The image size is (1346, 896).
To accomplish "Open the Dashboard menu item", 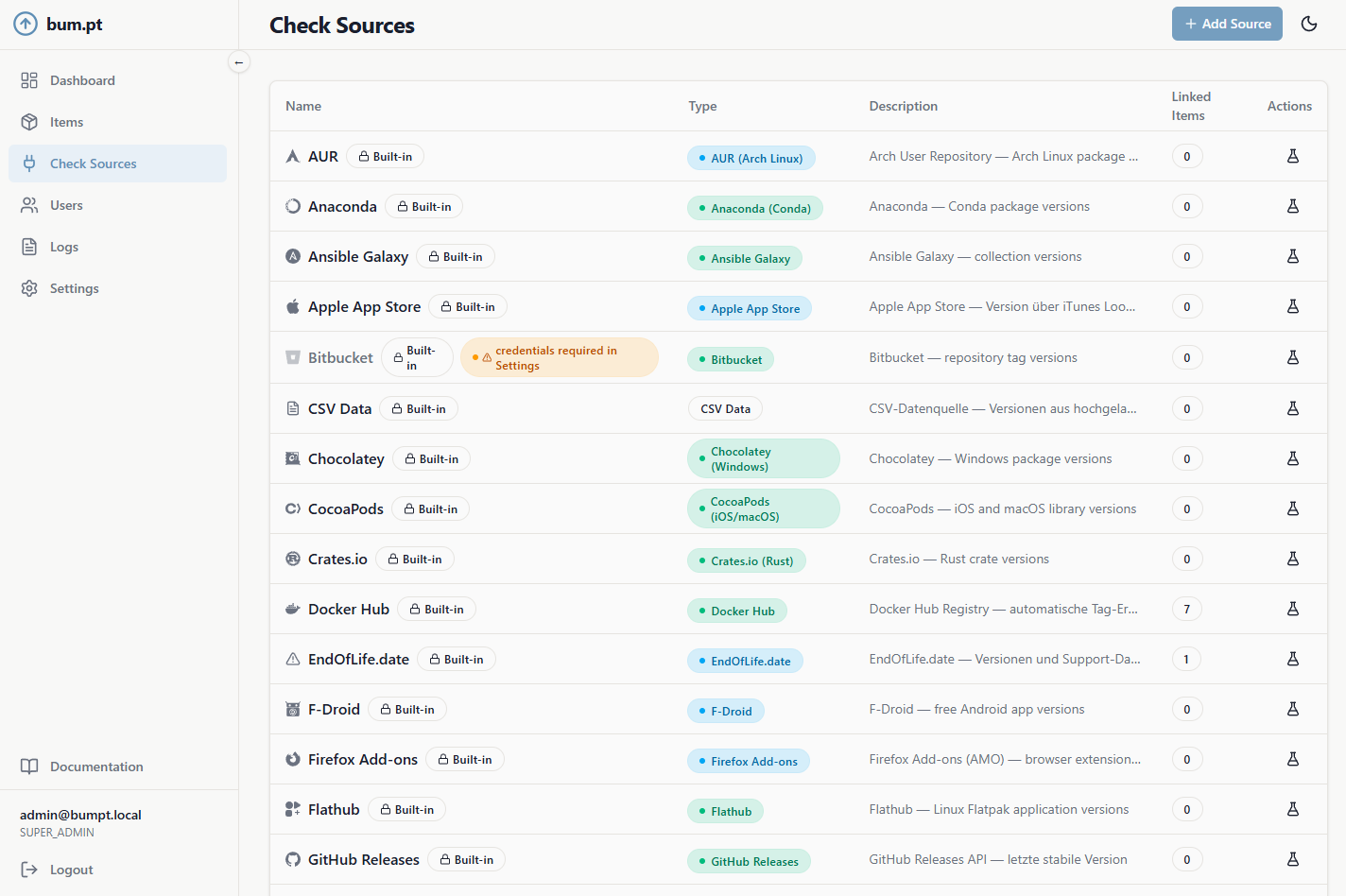I will click(x=118, y=80).
